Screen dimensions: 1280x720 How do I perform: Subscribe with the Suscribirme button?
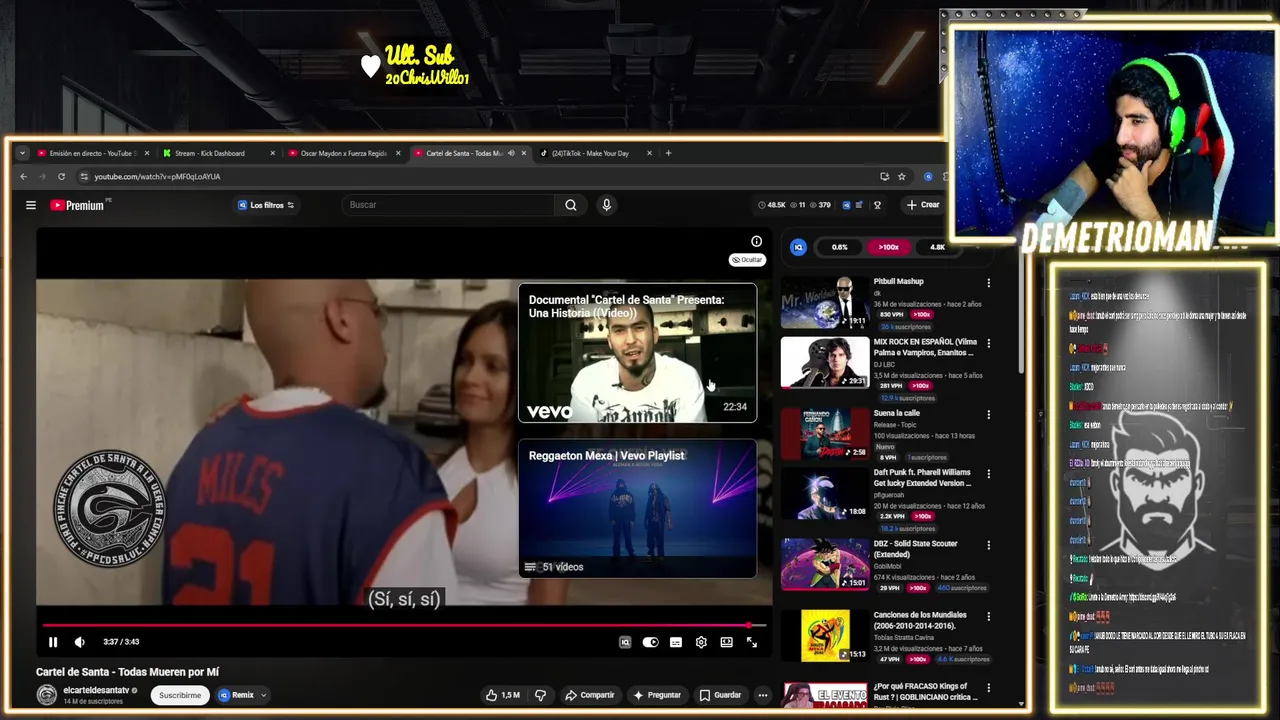pyautogui.click(x=180, y=695)
